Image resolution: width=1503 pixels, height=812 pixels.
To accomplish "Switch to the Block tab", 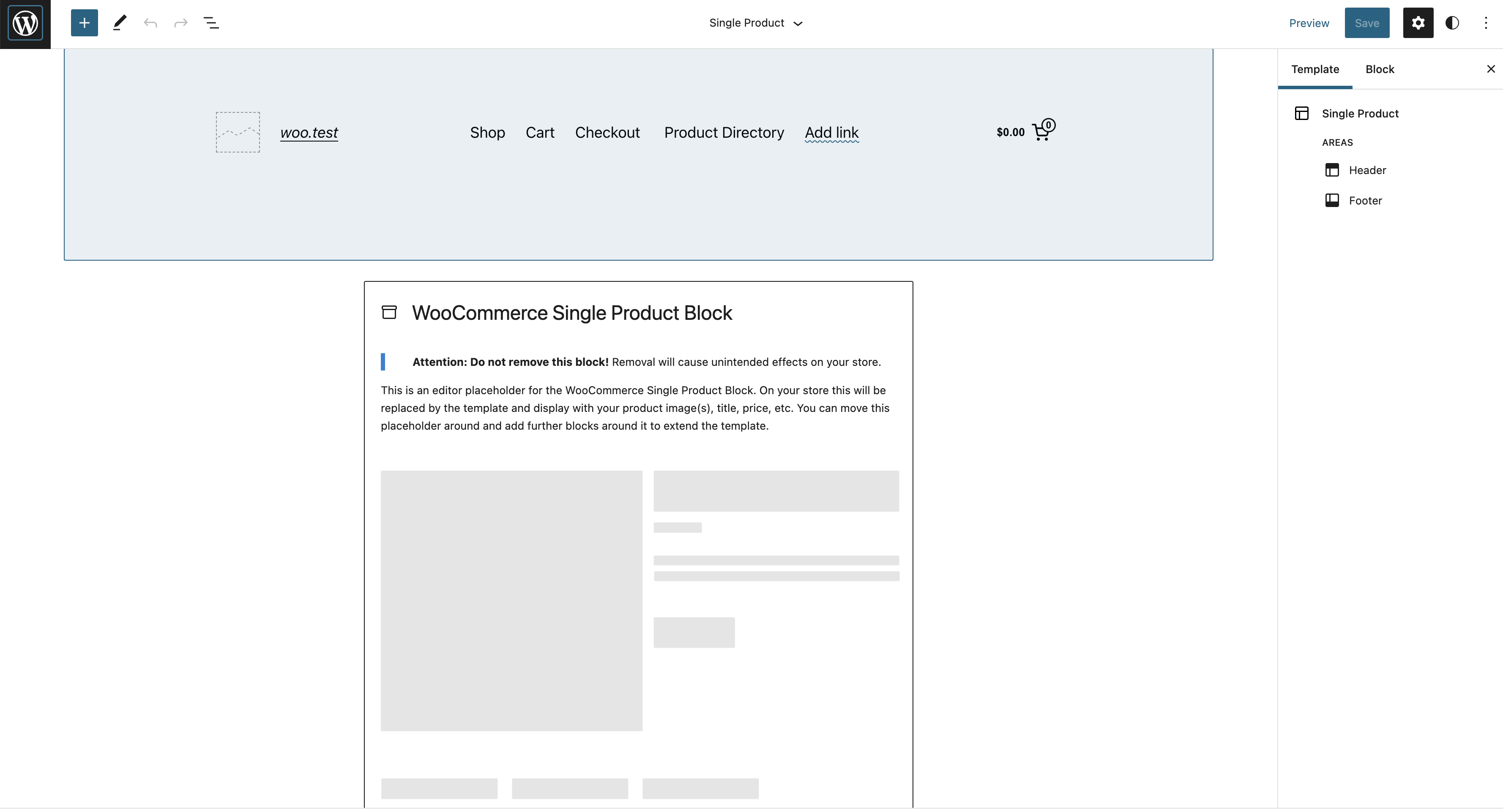I will (1379, 69).
